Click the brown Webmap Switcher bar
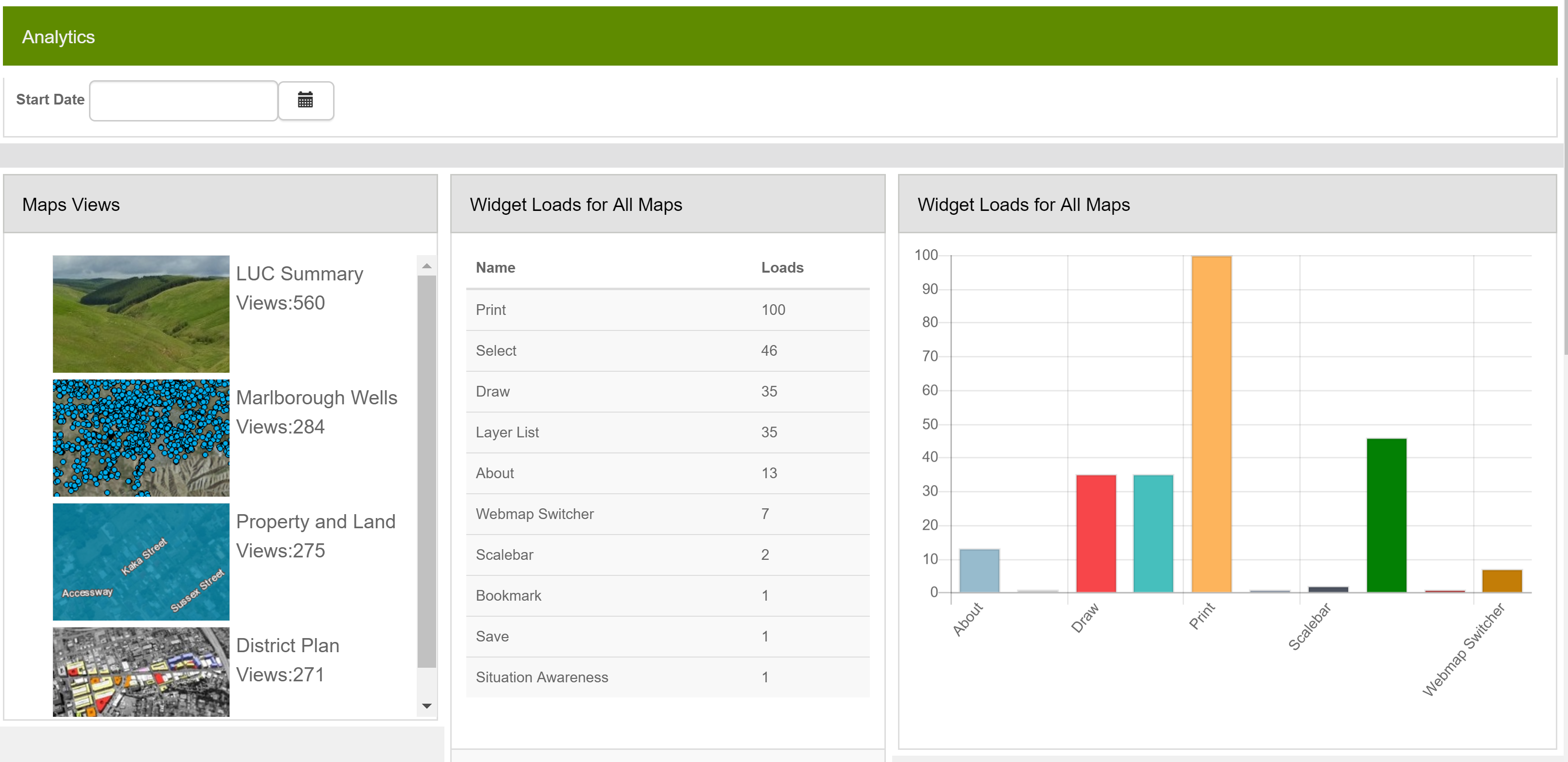Viewport: 1568px width, 762px height. (x=1502, y=581)
